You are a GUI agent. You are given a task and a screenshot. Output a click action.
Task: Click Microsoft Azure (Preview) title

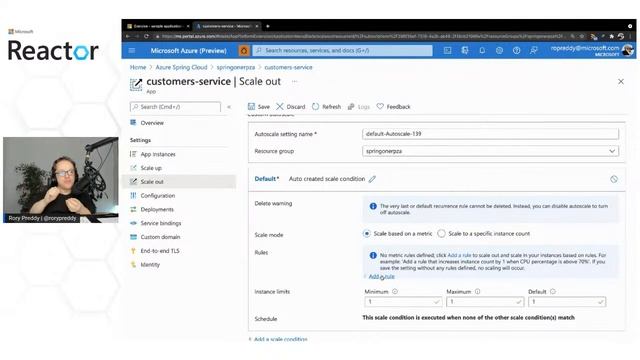pyautogui.click(x=189, y=51)
